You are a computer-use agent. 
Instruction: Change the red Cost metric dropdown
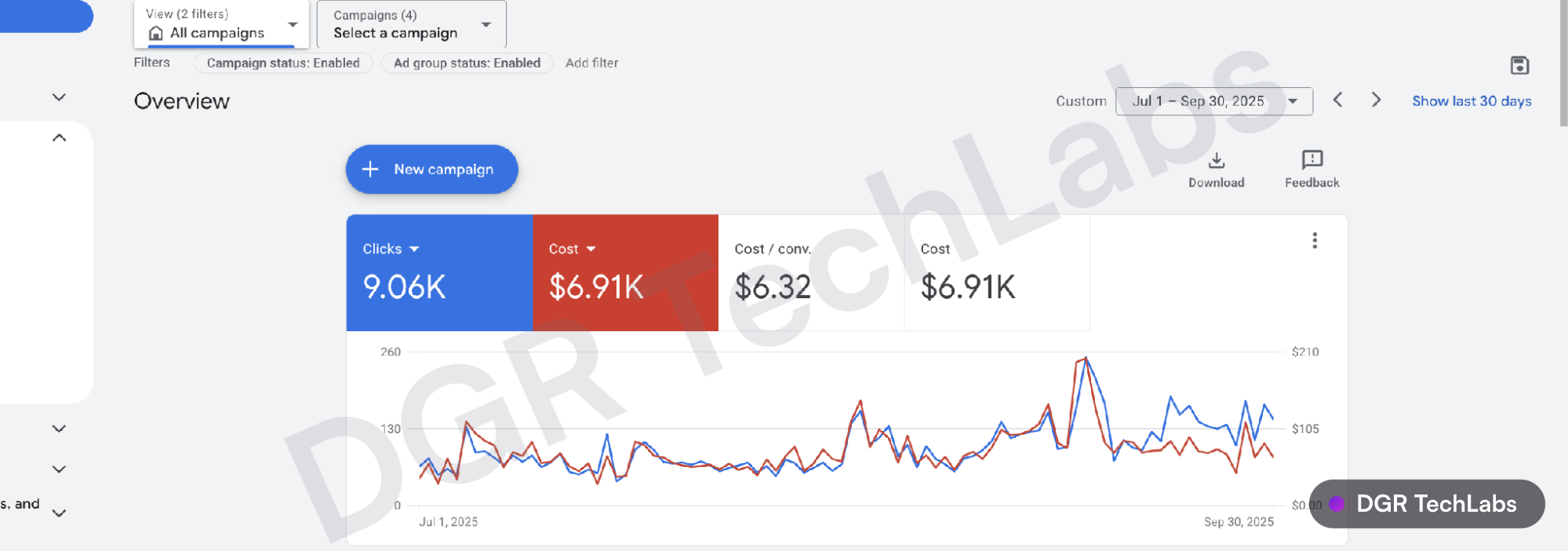pyautogui.click(x=572, y=249)
